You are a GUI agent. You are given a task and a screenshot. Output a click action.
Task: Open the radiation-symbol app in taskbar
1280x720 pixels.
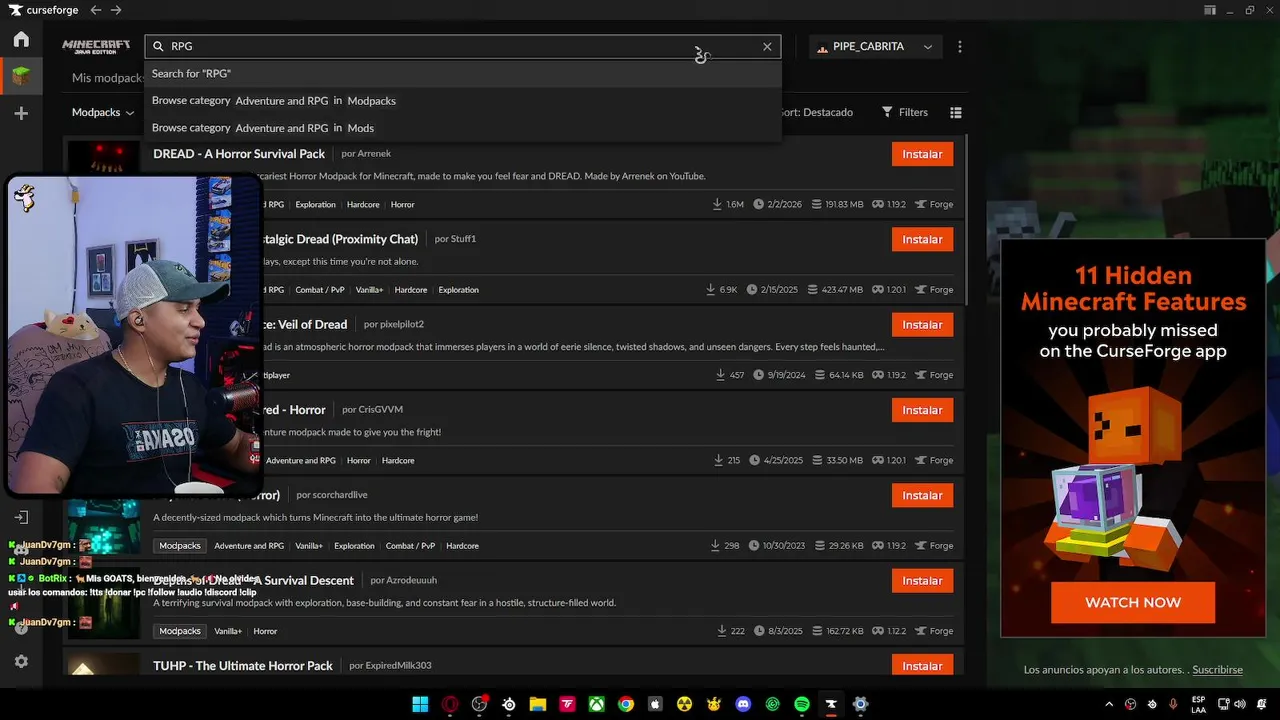[685, 704]
